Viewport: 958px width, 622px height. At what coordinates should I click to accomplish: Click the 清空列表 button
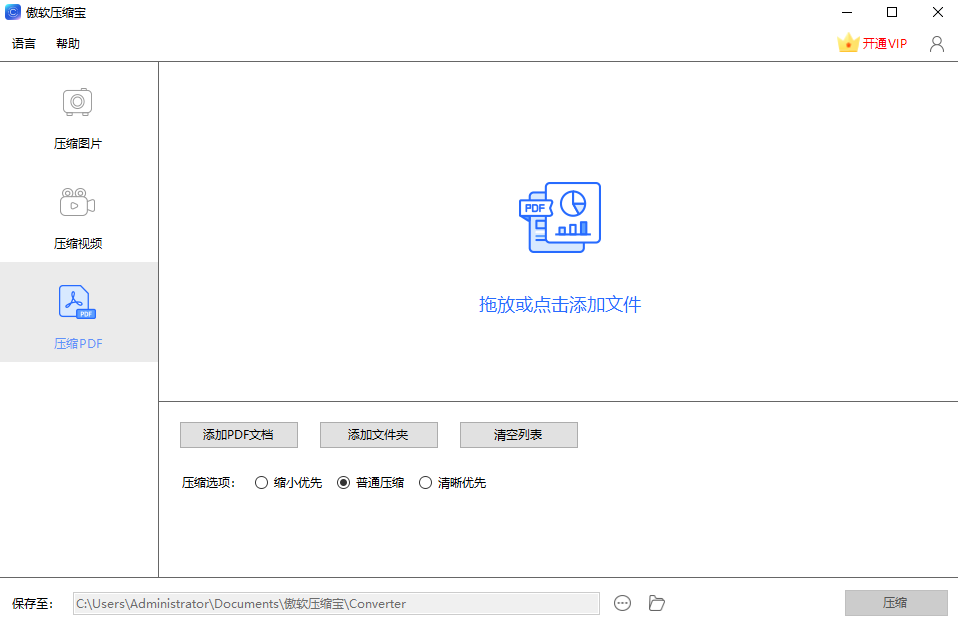coord(519,435)
